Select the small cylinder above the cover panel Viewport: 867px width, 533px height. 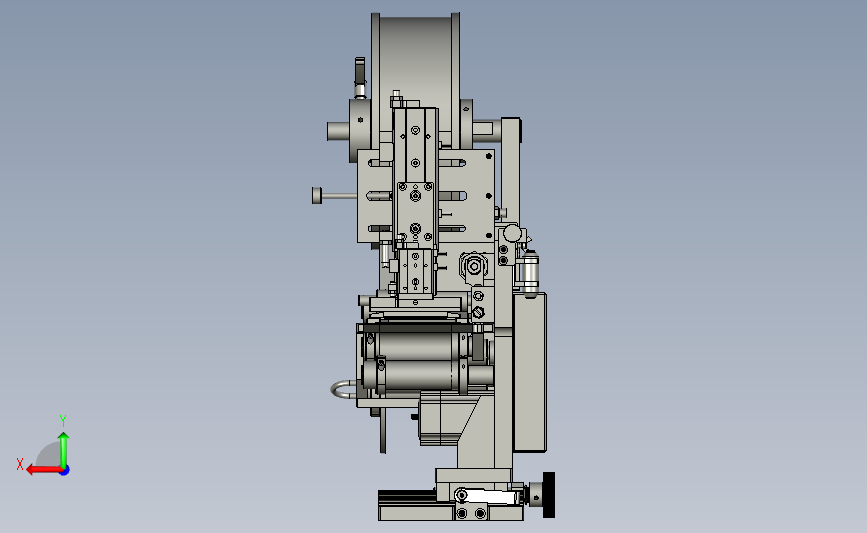coord(530,274)
